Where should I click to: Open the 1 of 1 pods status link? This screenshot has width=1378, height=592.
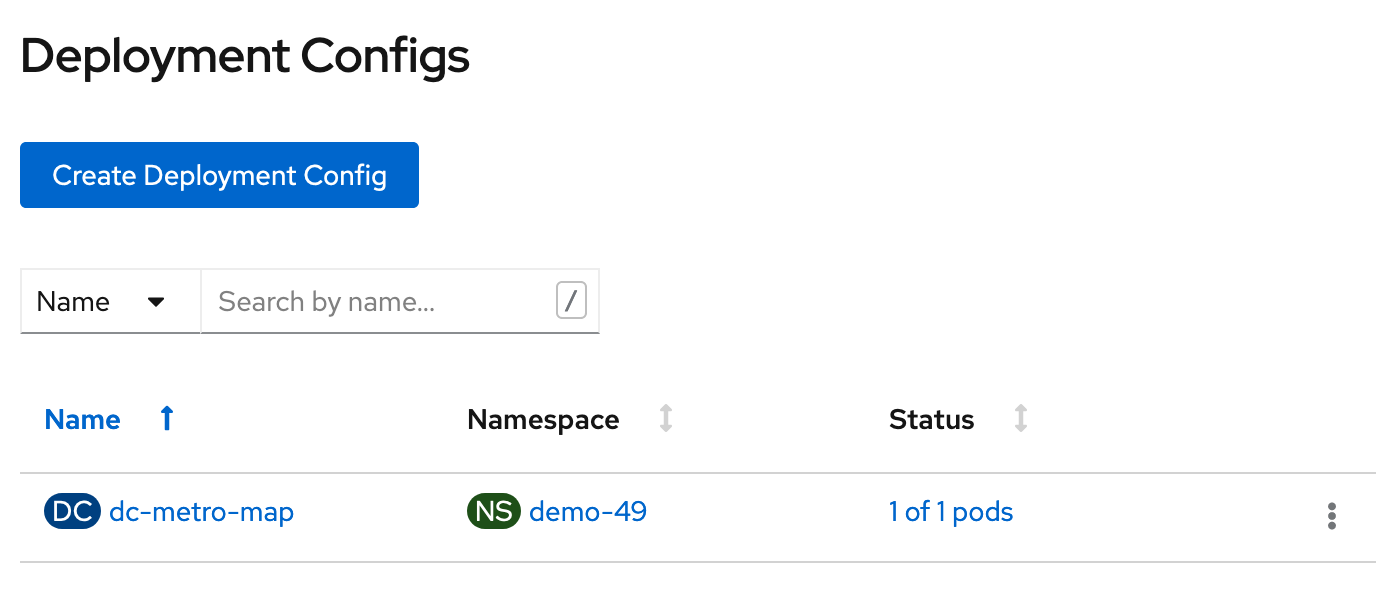tap(950, 512)
